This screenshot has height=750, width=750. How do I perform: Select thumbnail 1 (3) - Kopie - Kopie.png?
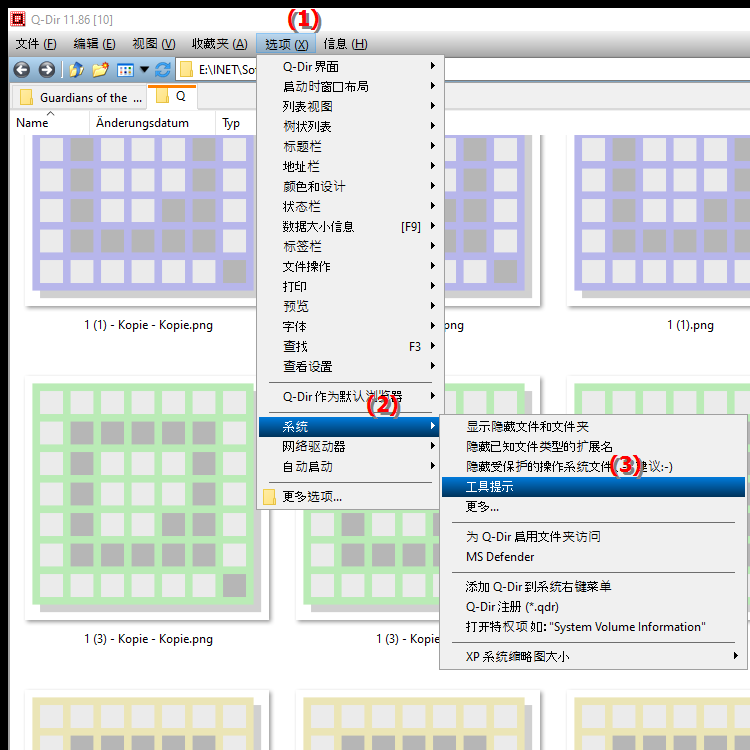(x=147, y=498)
